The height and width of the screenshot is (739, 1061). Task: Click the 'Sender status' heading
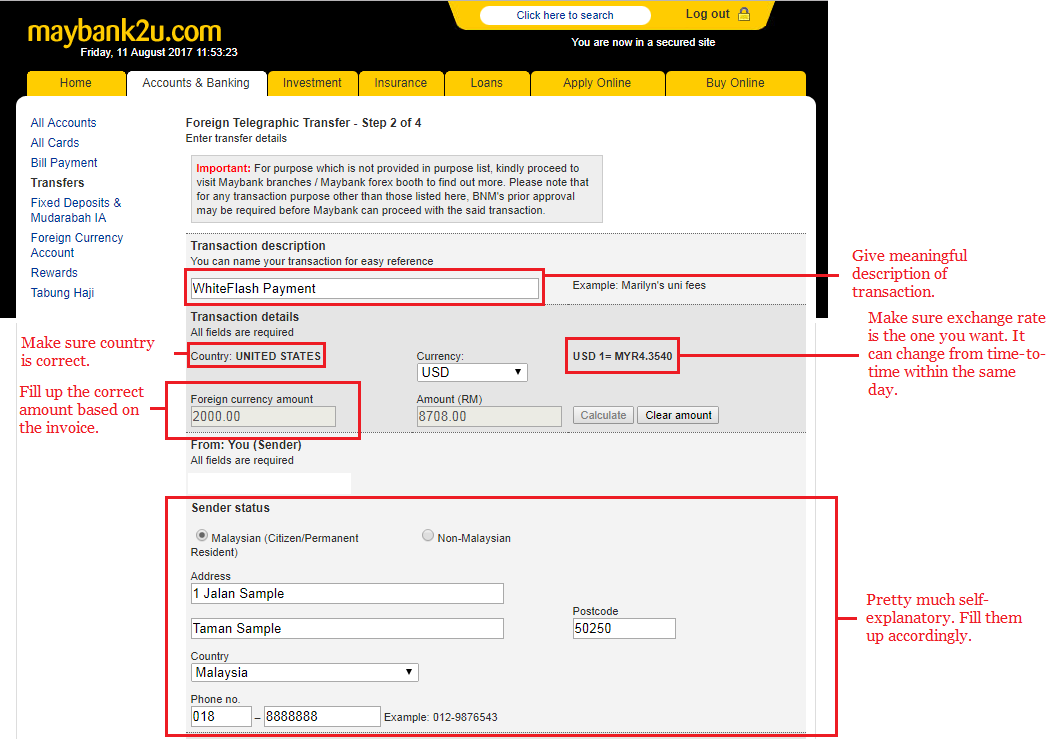(x=230, y=508)
